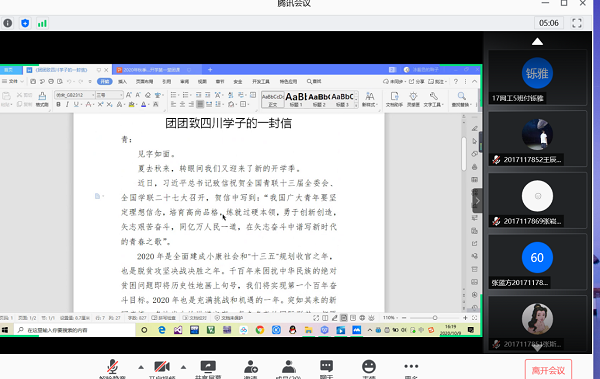Screen dimensions: 600x379
Task: Open the 110% zoom level dropdown
Action: click(x=391, y=318)
